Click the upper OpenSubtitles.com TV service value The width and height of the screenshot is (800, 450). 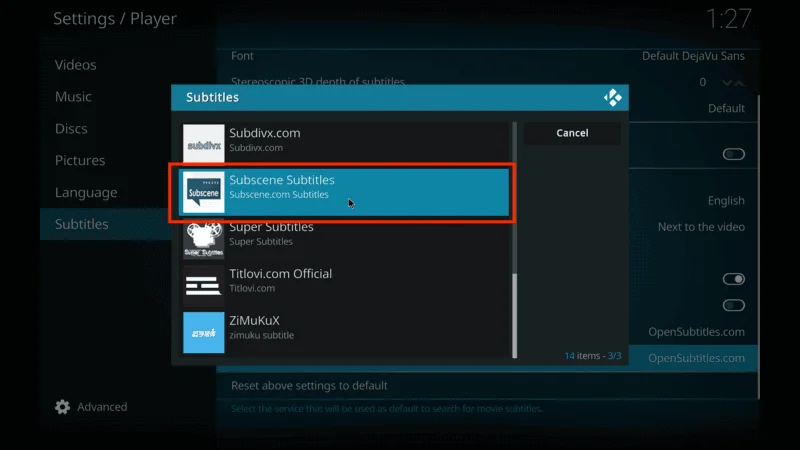tap(696, 332)
